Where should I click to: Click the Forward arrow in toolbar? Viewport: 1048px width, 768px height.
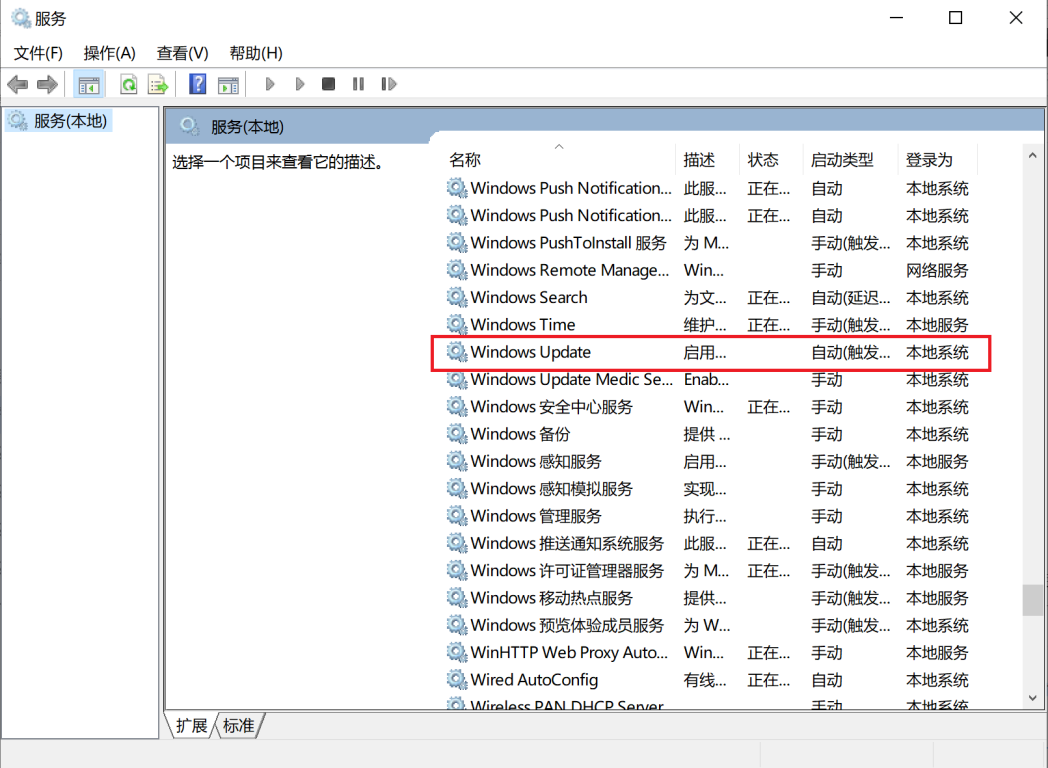coord(47,85)
